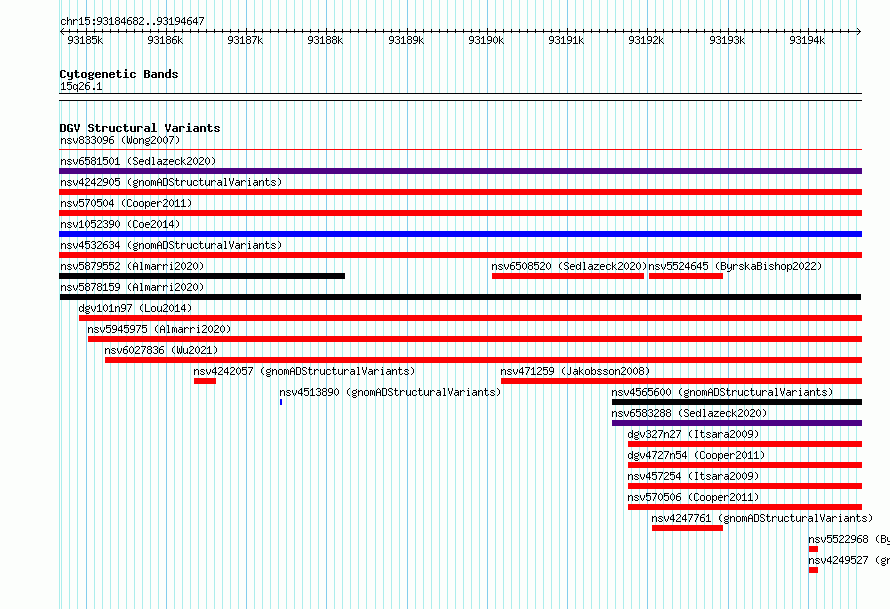Image resolution: width=890 pixels, height=609 pixels.
Task: Open the nsv5524645 (ByrskaBishop2022) label
Action: (x=735, y=266)
